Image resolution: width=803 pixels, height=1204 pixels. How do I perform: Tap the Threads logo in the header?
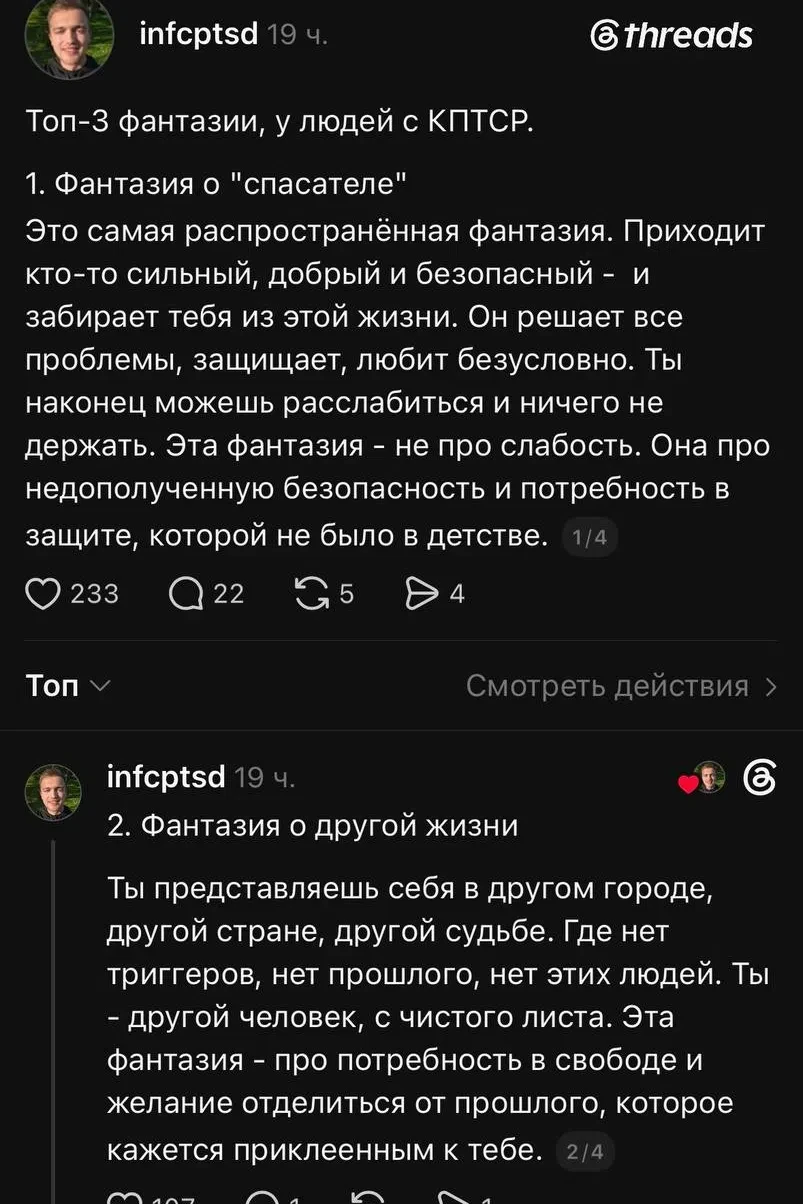click(671, 36)
